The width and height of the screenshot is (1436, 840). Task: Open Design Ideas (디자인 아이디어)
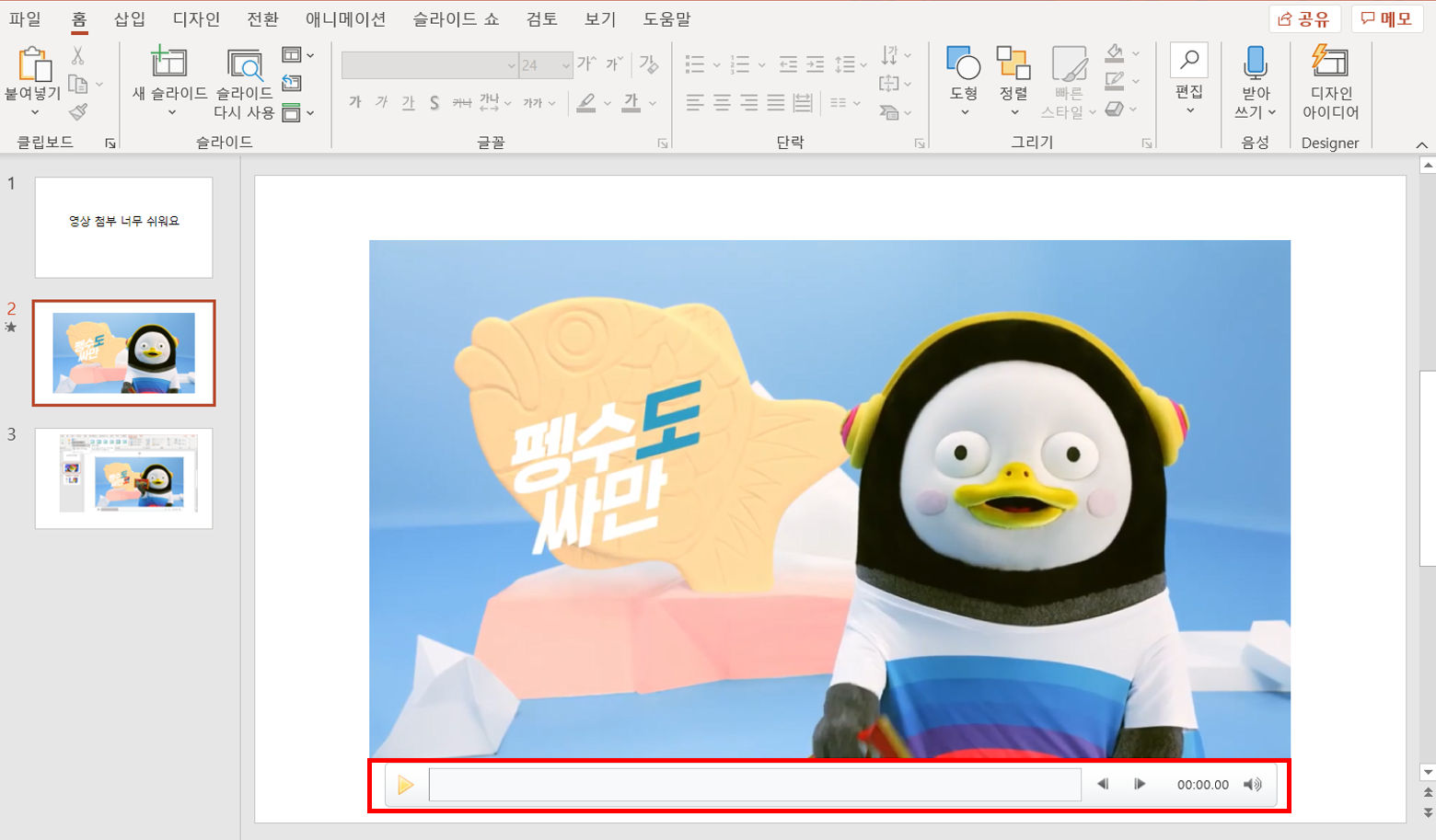pyautogui.click(x=1330, y=81)
